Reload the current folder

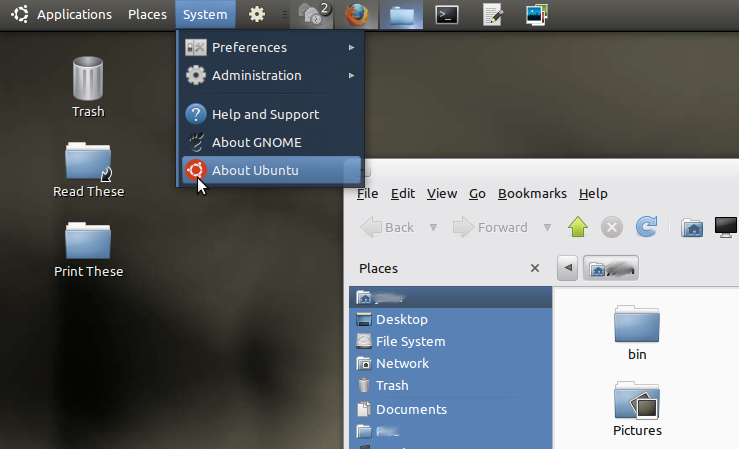pyautogui.click(x=647, y=227)
